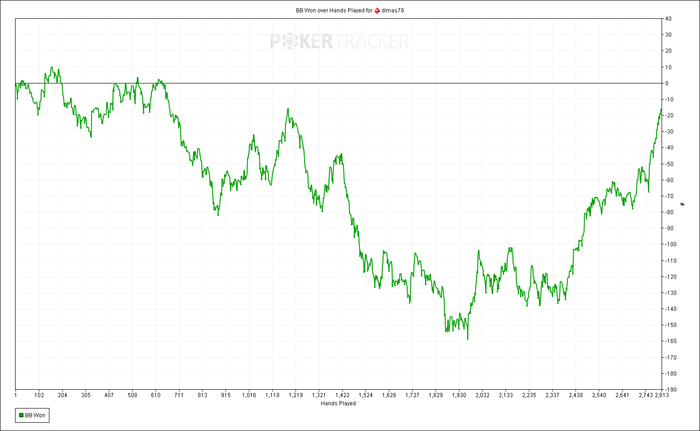Image resolution: width=700 pixels, height=431 pixels.
Task: Click the BB Won legend entry
Action: (x=32, y=415)
